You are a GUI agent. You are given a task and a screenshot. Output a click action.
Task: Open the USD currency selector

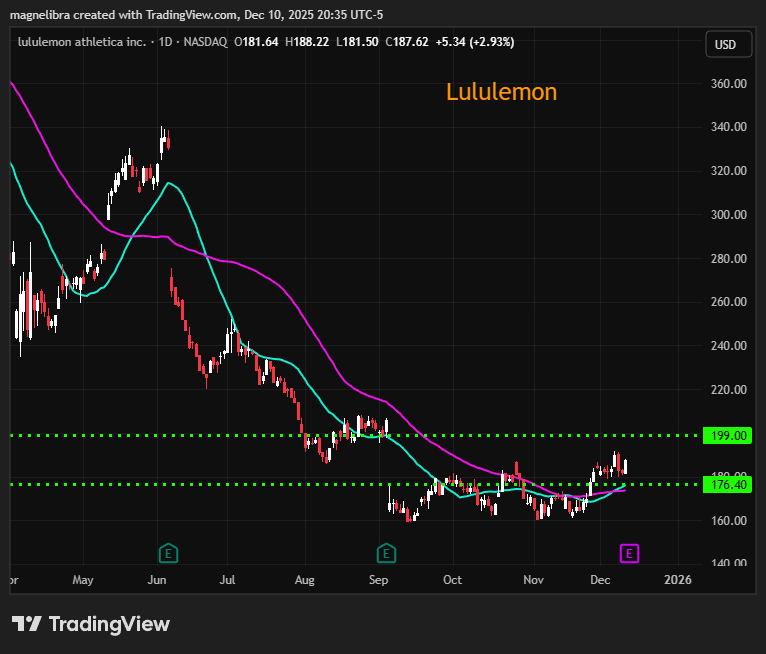(728, 44)
